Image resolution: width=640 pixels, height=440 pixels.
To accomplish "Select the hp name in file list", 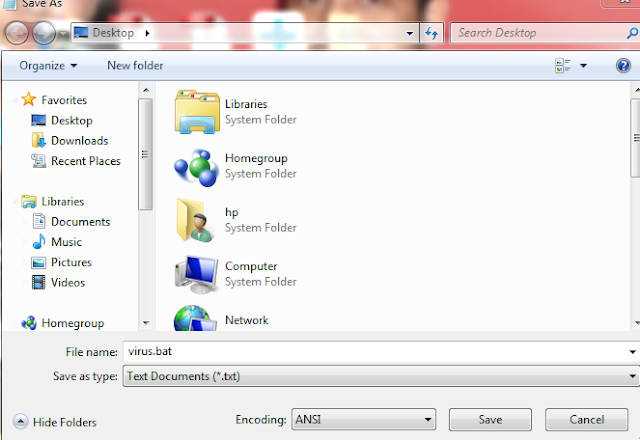I will click(x=231, y=212).
